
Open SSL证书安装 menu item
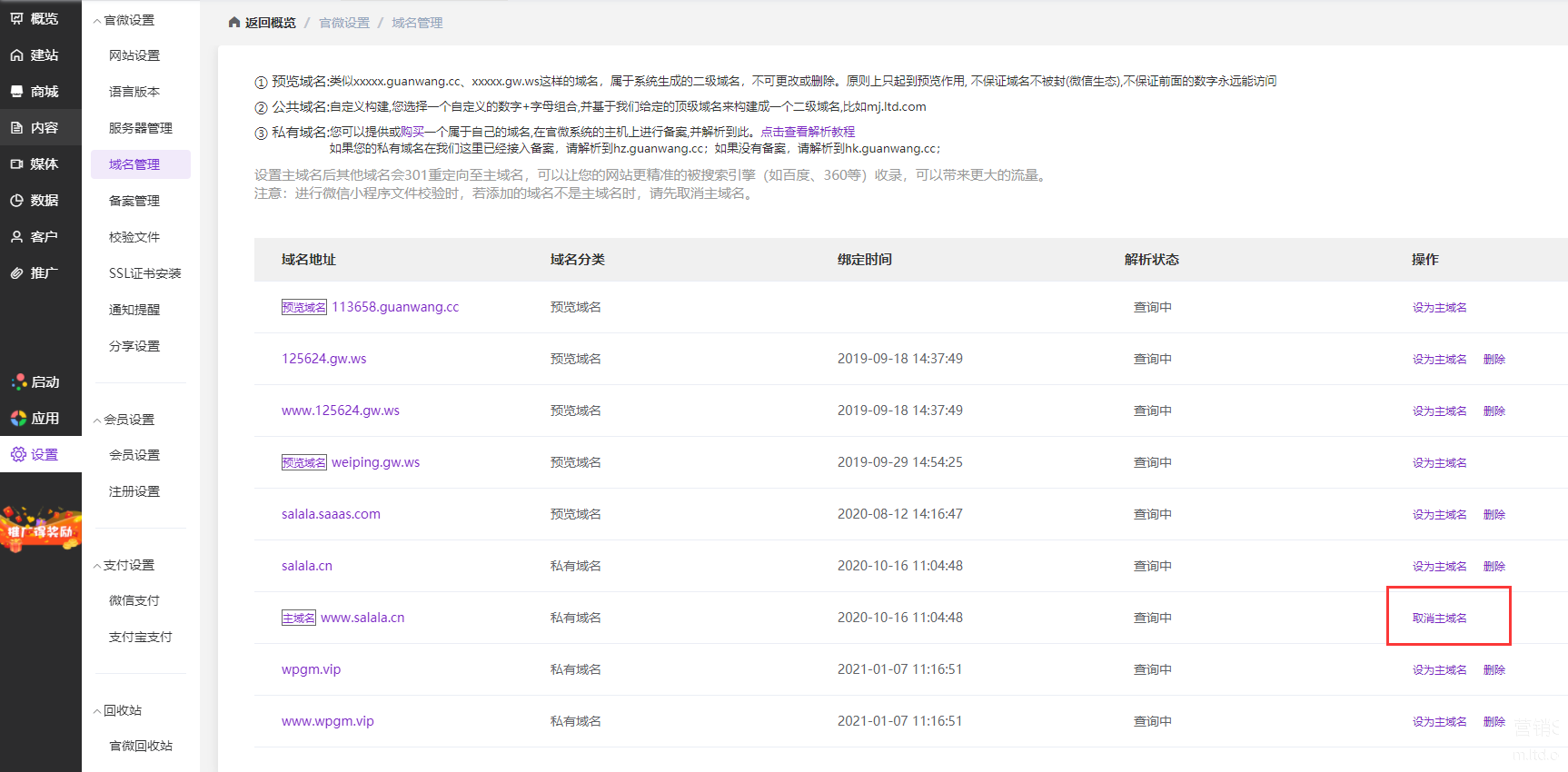coord(144,273)
